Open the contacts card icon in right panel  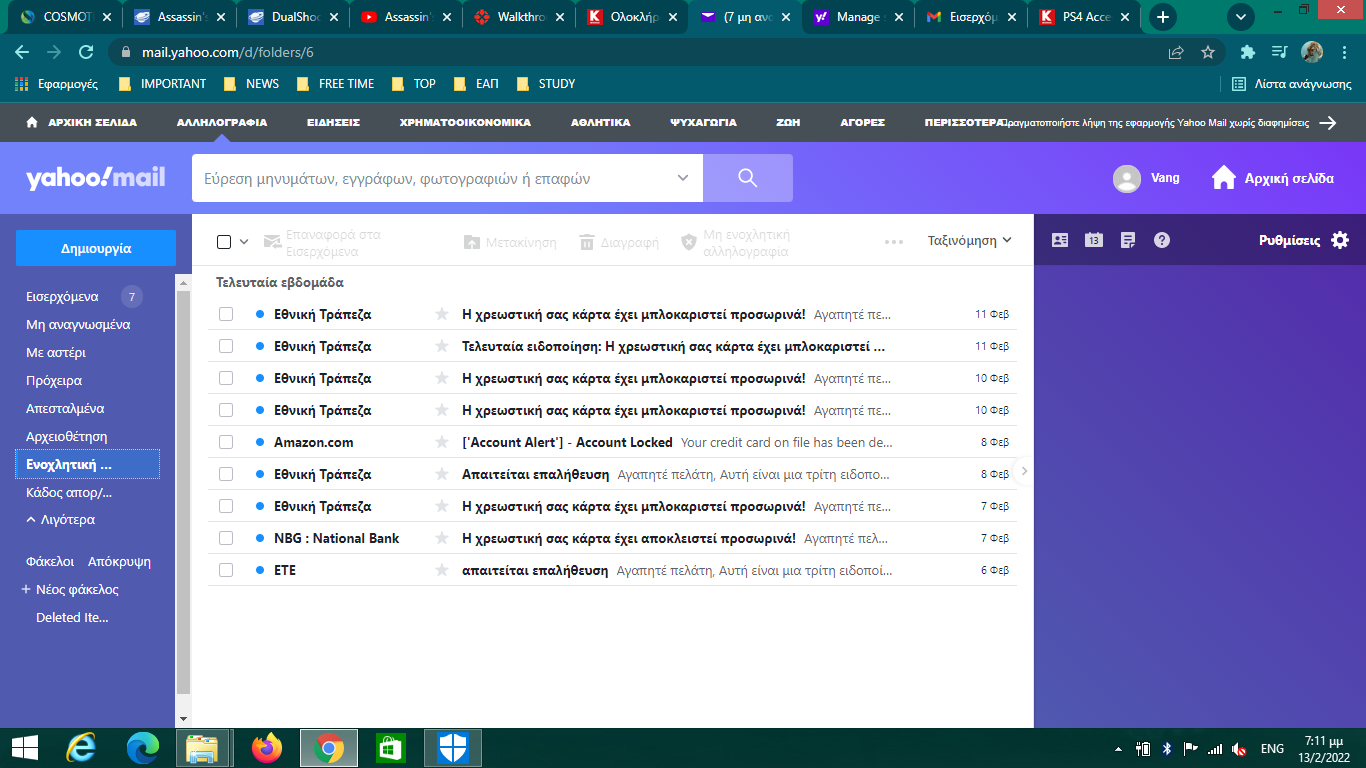pyautogui.click(x=1060, y=240)
